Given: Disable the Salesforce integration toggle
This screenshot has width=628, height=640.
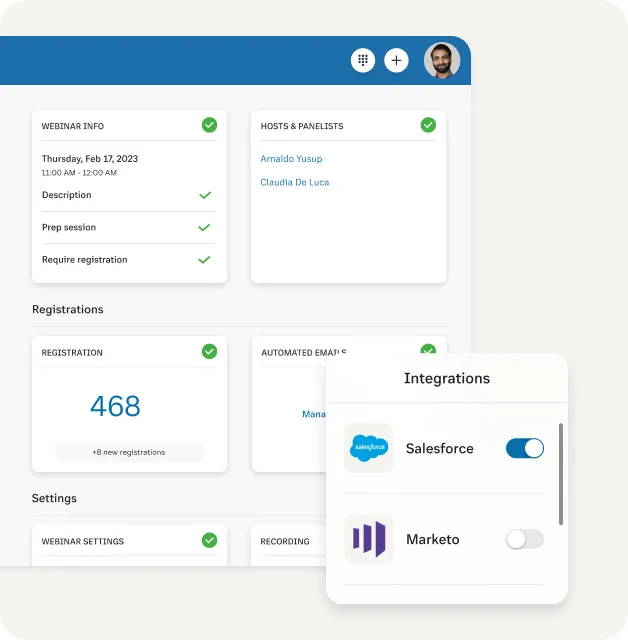Looking at the screenshot, I should point(525,449).
